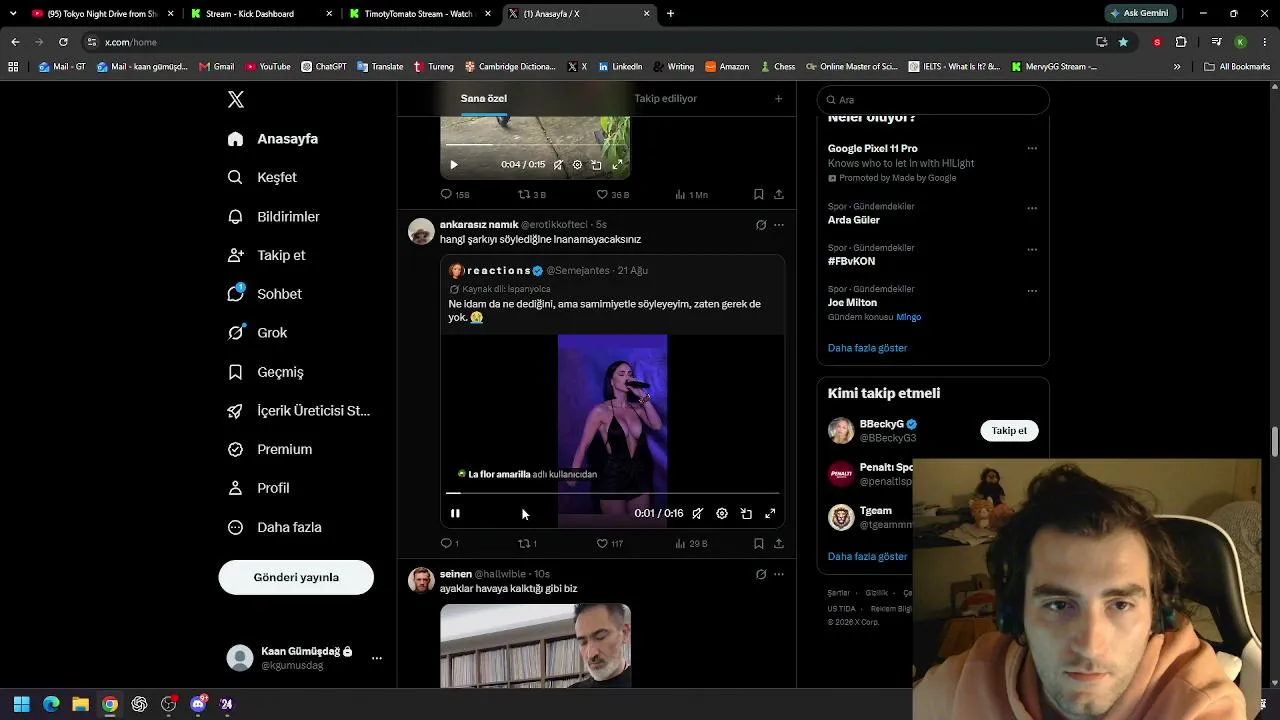
Task: Reload the page in Chrome
Action: click(x=63, y=42)
